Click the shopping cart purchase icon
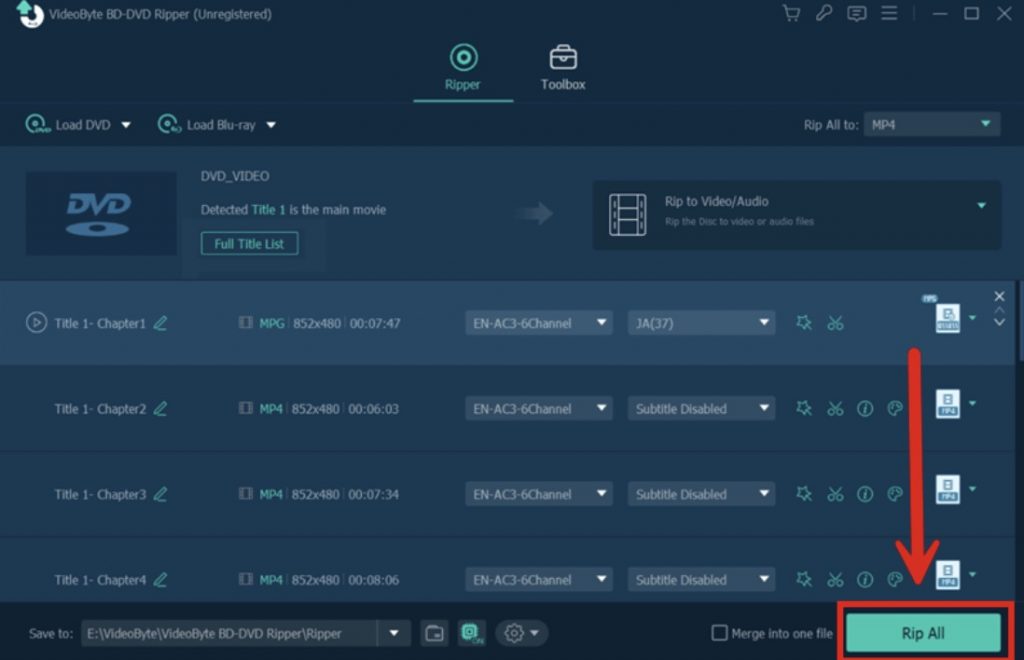 pyautogui.click(x=791, y=13)
